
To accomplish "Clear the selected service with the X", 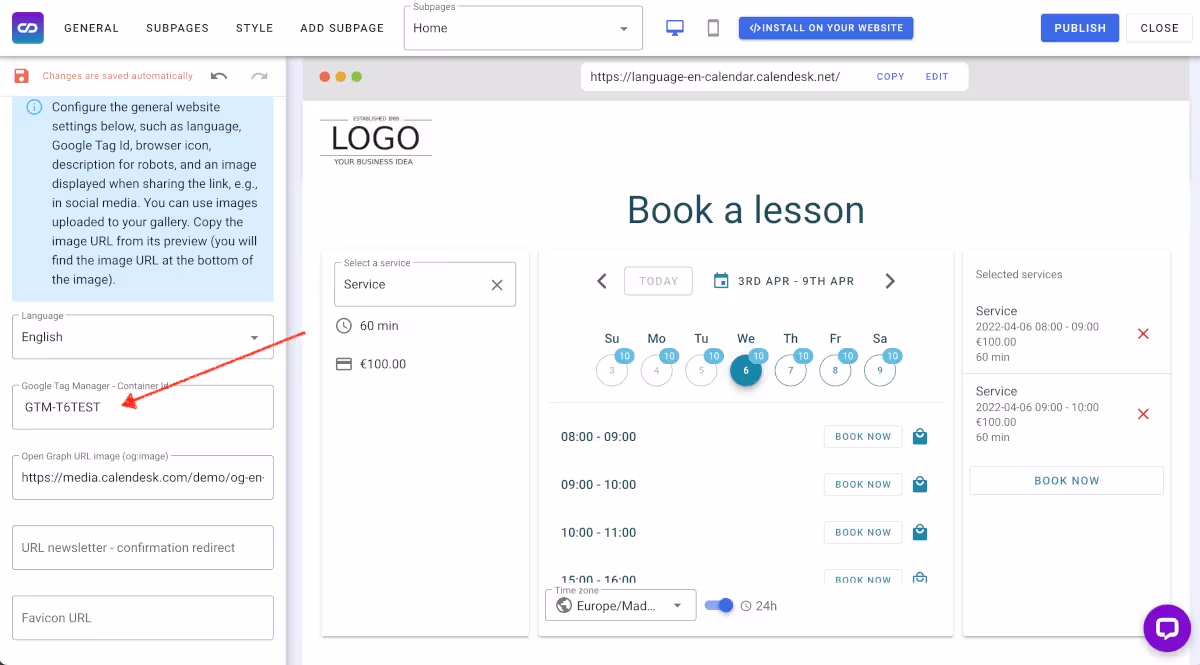I will (x=497, y=284).
